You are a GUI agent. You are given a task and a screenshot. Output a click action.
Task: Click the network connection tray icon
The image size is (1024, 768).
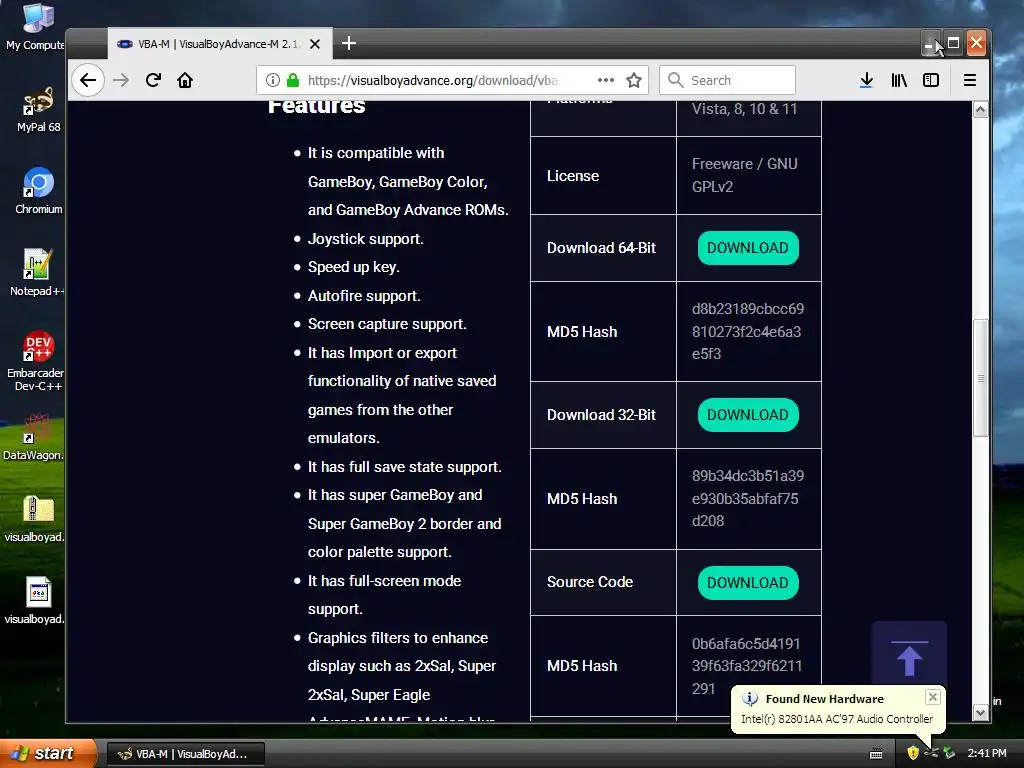tap(931, 753)
